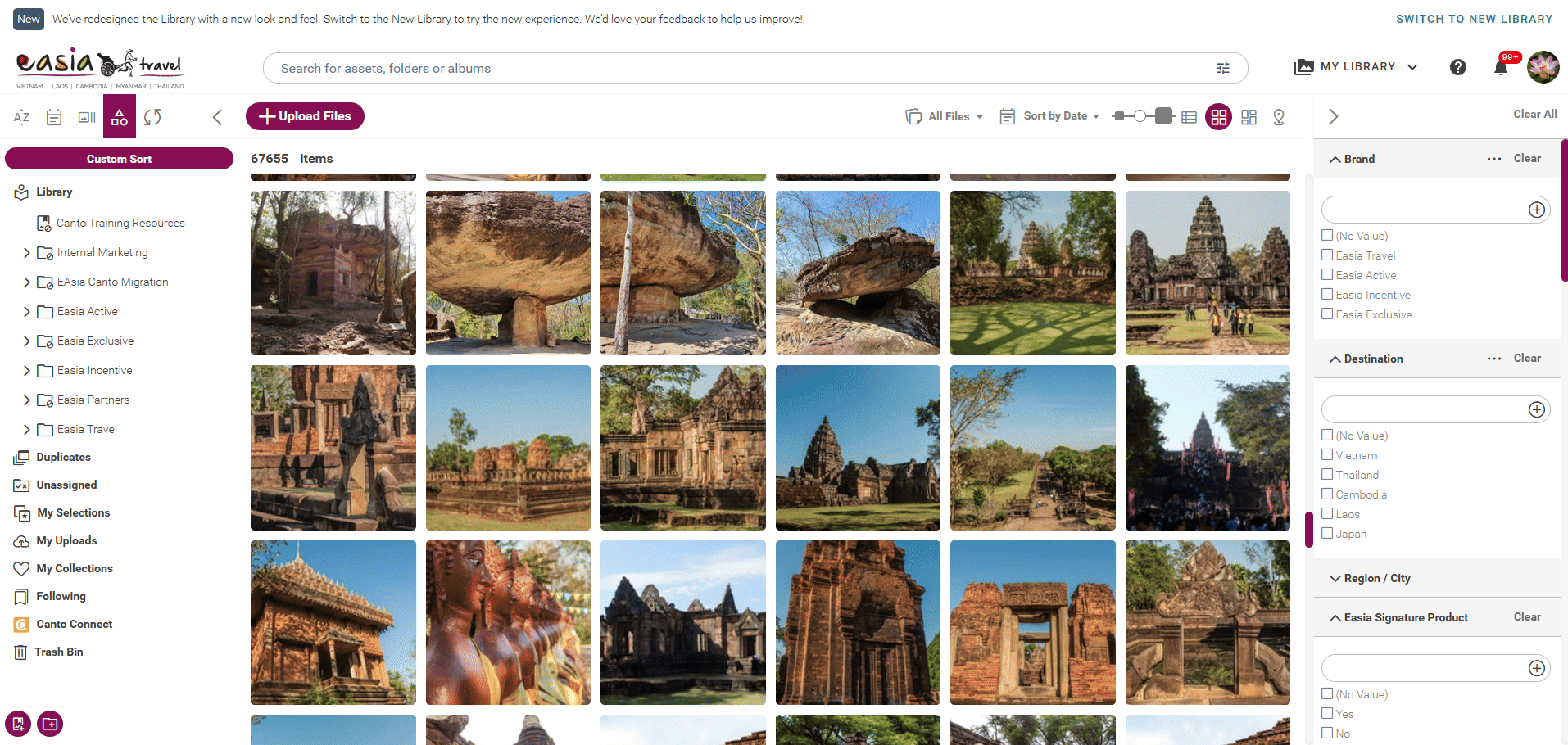The width and height of the screenshot is (1568, 745).
Task: Tick the Thailand destination checkbox
Action: click(1327, 474)
